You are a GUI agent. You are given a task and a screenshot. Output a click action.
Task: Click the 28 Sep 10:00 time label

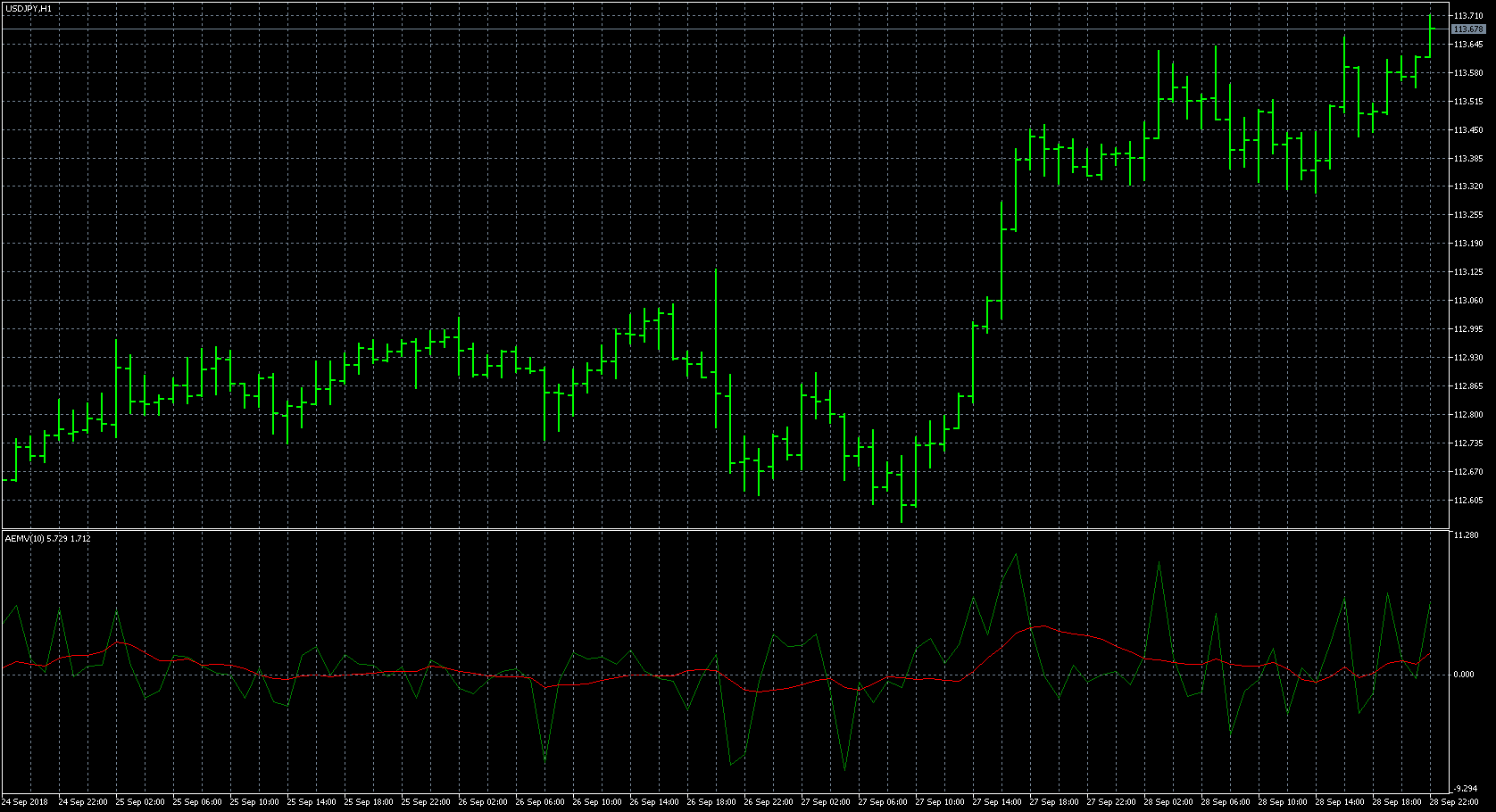[1283, 802]
